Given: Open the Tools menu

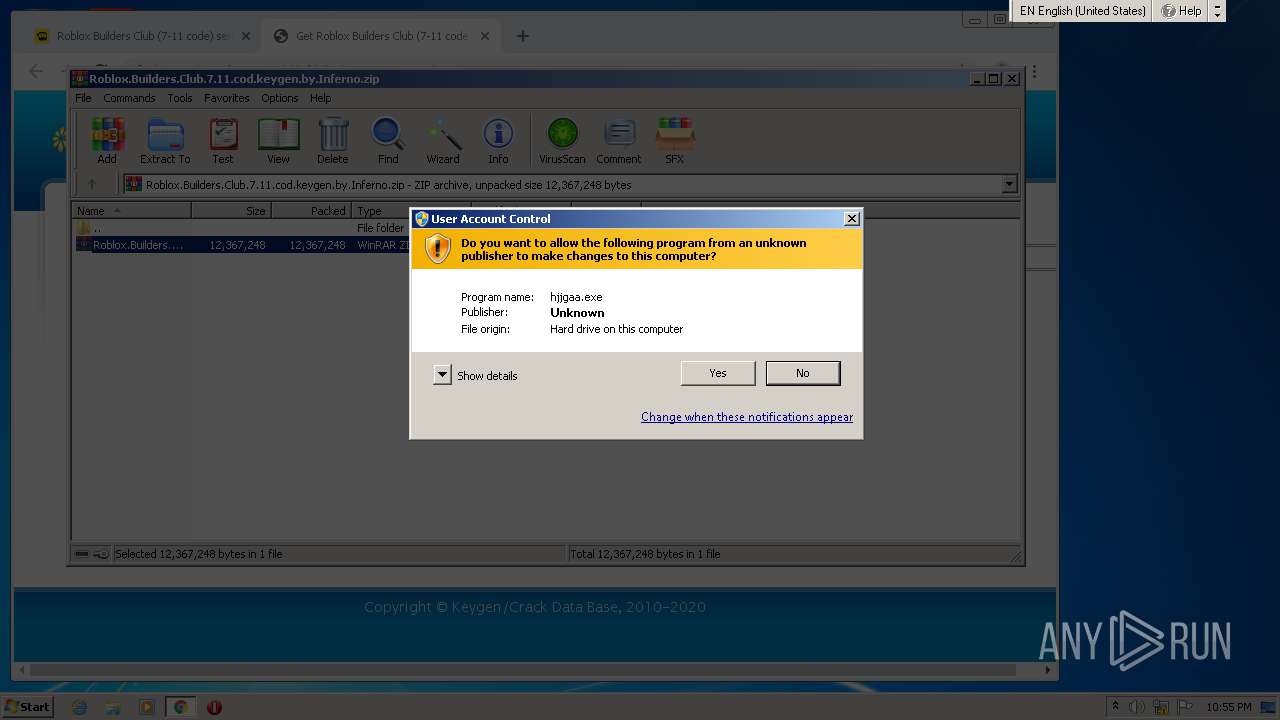Looking at the screenshot, I should 180,98.
